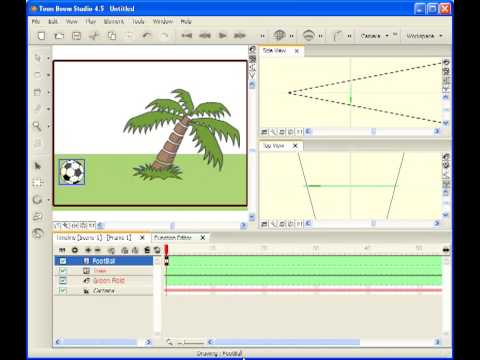Click the Copy icon in the toolbar

(112, 36)
